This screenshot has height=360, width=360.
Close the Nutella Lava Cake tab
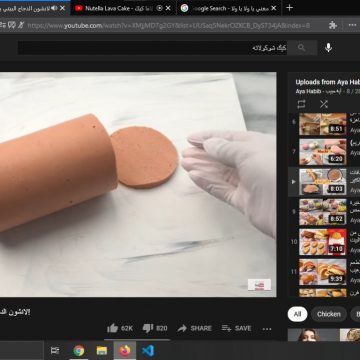point(168,8)
